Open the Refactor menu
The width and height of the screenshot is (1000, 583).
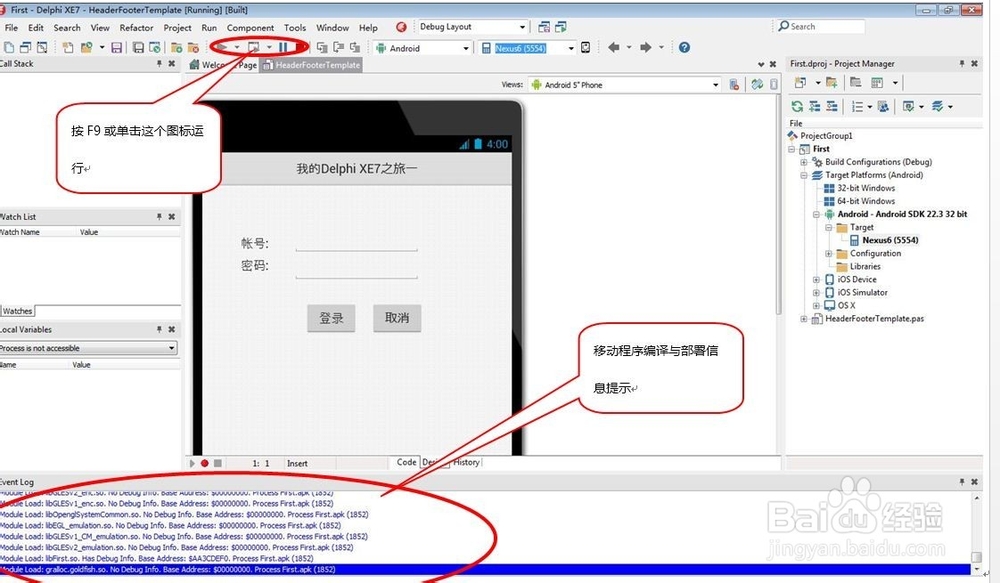coord(136,27)
